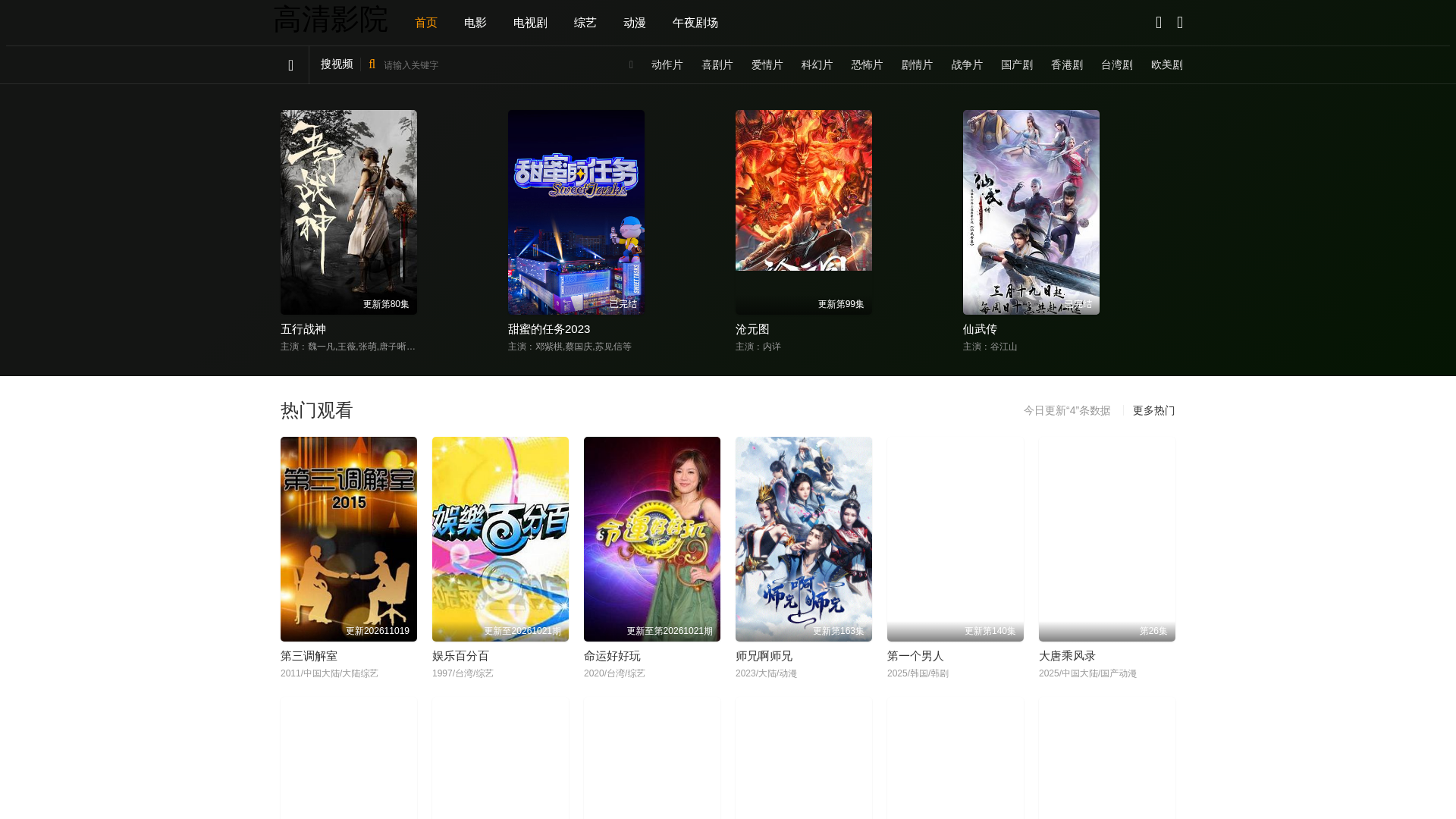The height and width of the screenshot is (819, 1456).
Task: Open the category menu icon left of 搜视频
Action: point(290,65)
